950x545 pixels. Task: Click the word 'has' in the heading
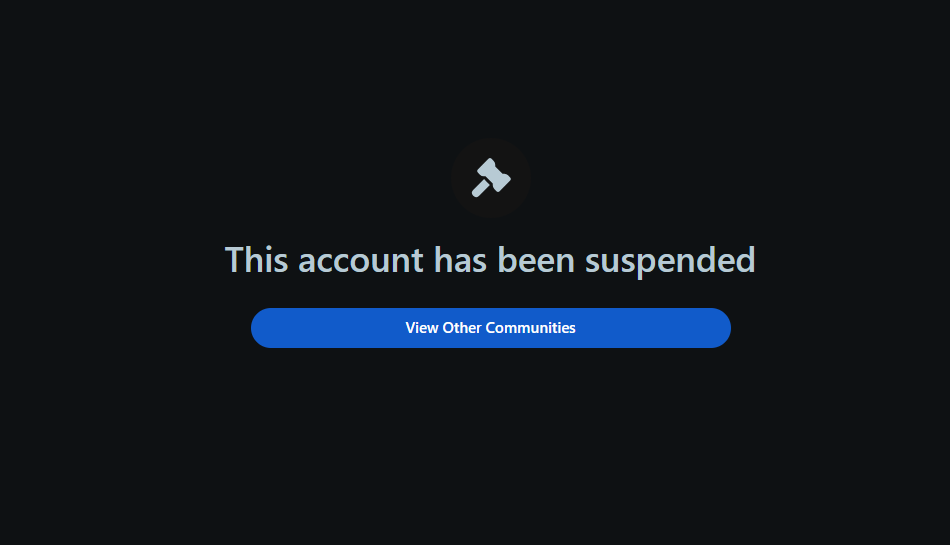[460, 260]
